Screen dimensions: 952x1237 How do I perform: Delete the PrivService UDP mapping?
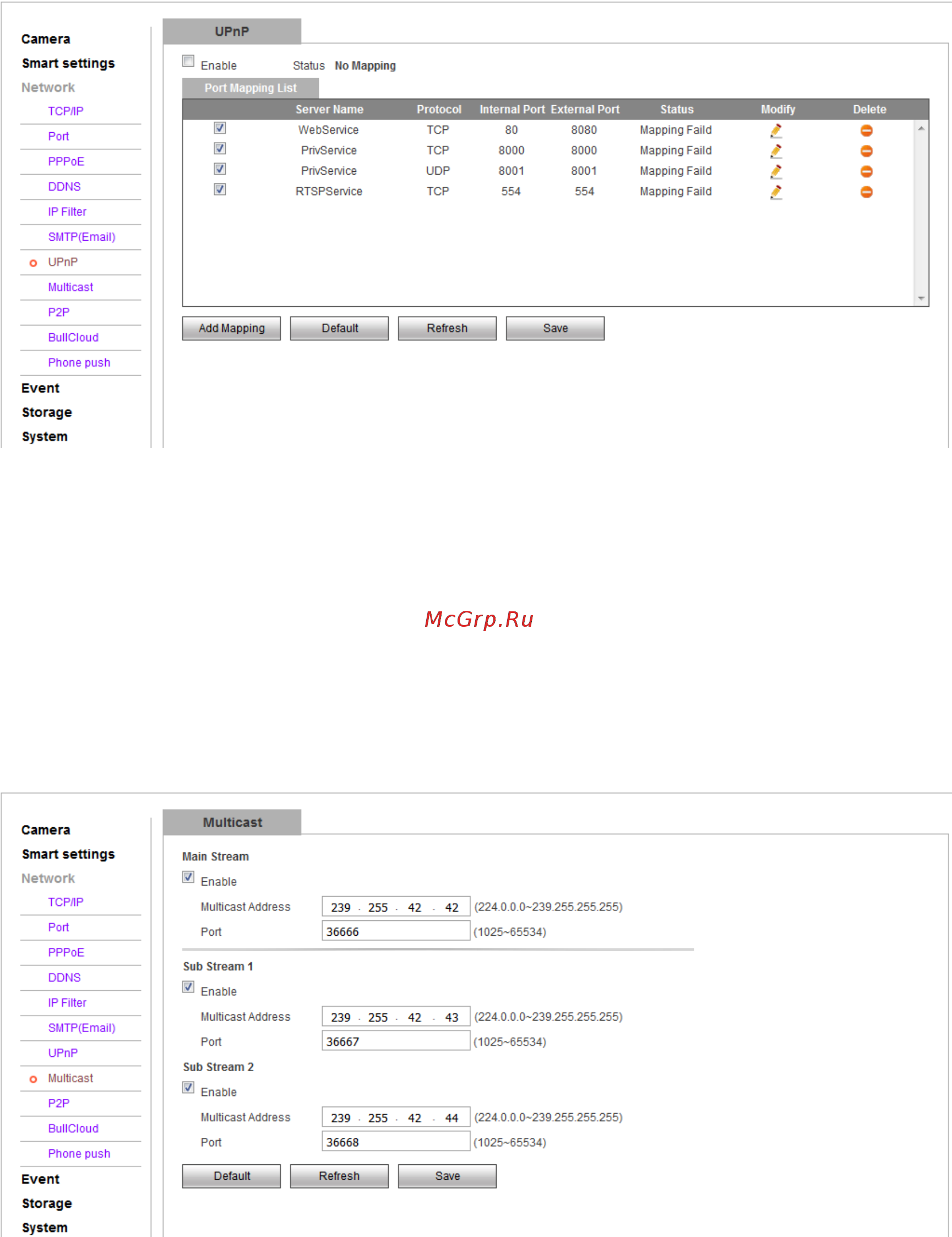pyautogui.click(x=866, y=172)
